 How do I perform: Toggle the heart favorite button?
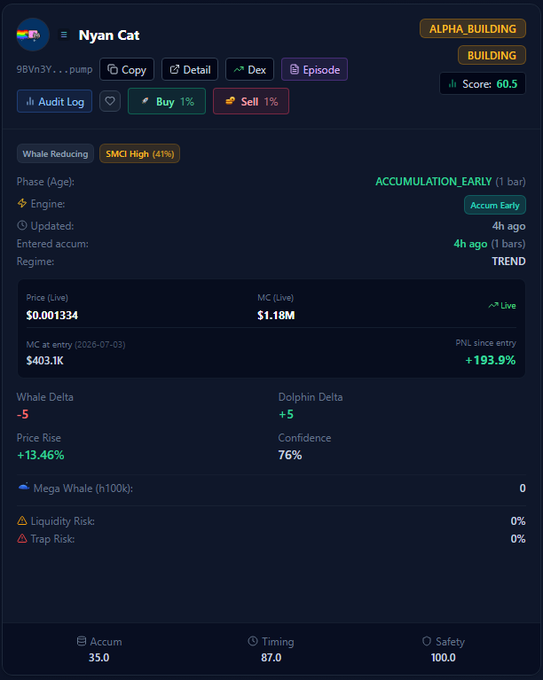click(110, 101)
